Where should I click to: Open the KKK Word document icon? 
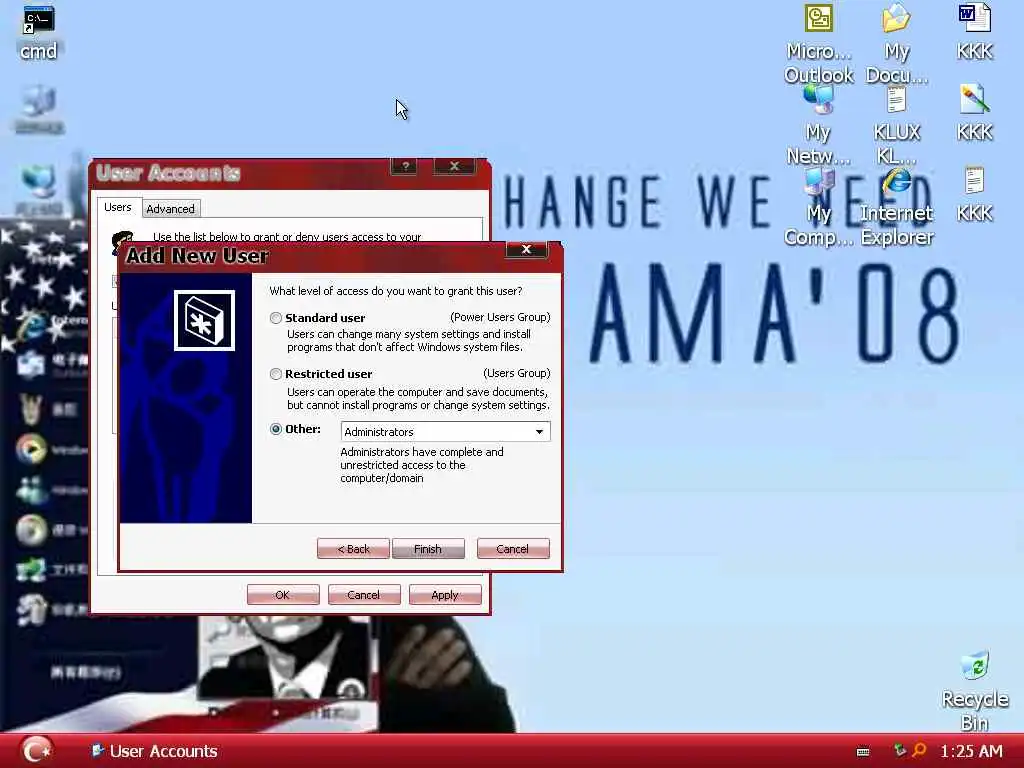(x=974, y=33)
